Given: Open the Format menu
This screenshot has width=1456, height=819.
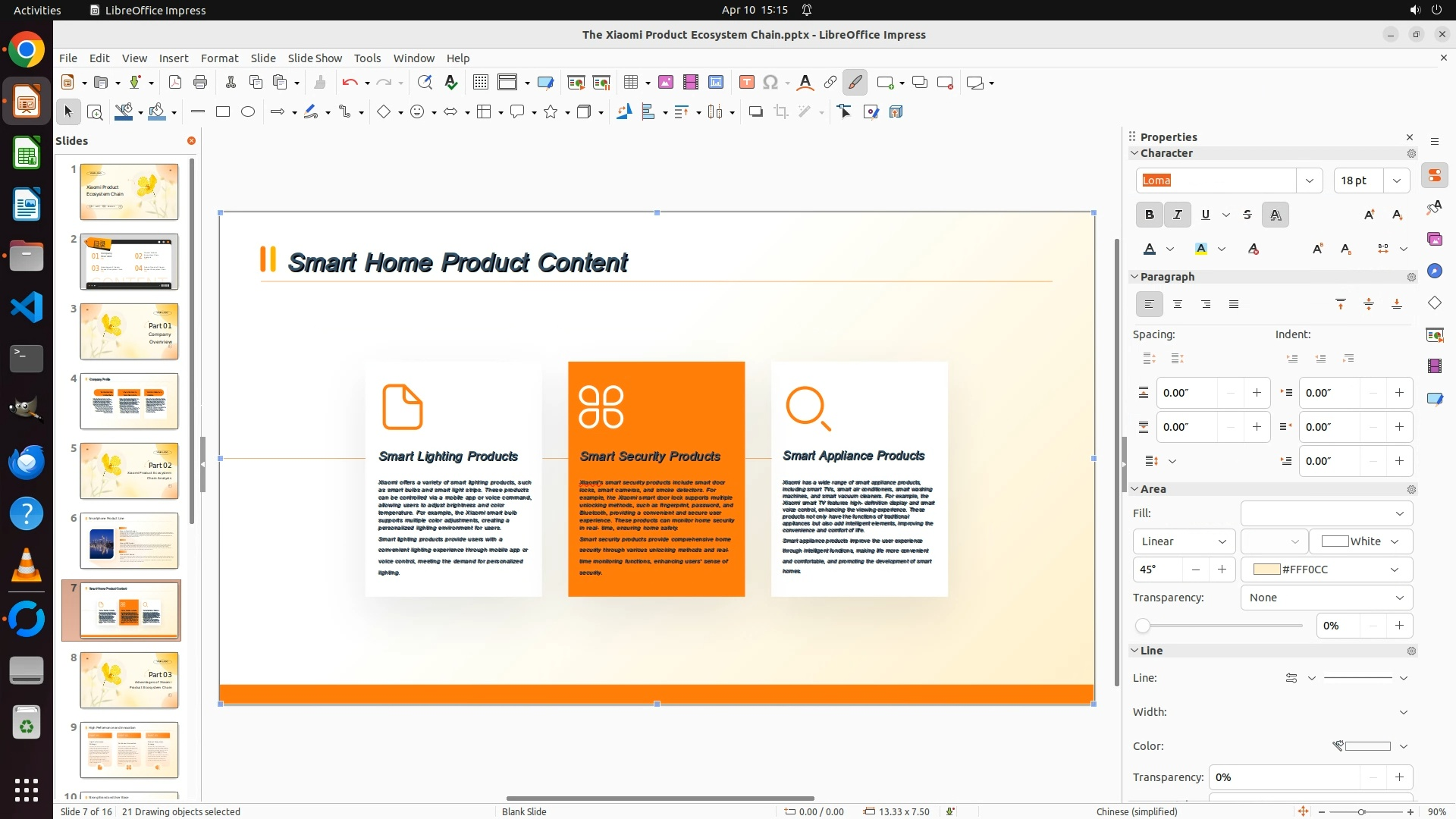Looking at the screenshot, I should 219,58.
